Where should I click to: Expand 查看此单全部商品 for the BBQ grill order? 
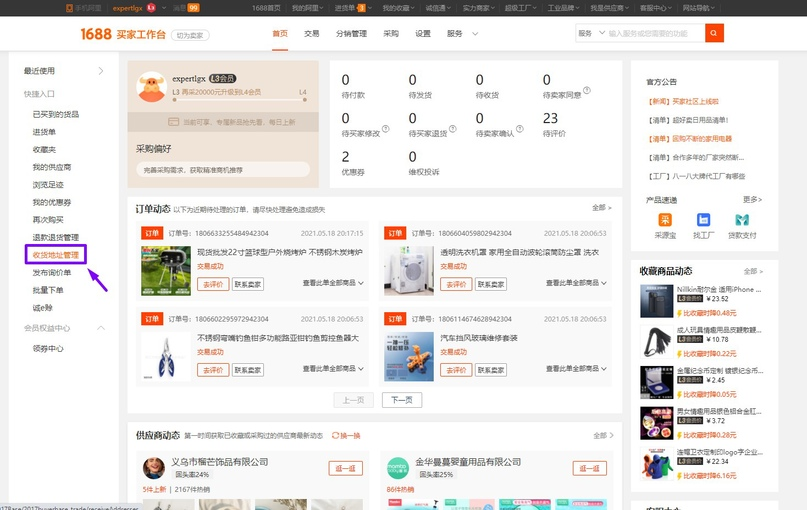333,283
